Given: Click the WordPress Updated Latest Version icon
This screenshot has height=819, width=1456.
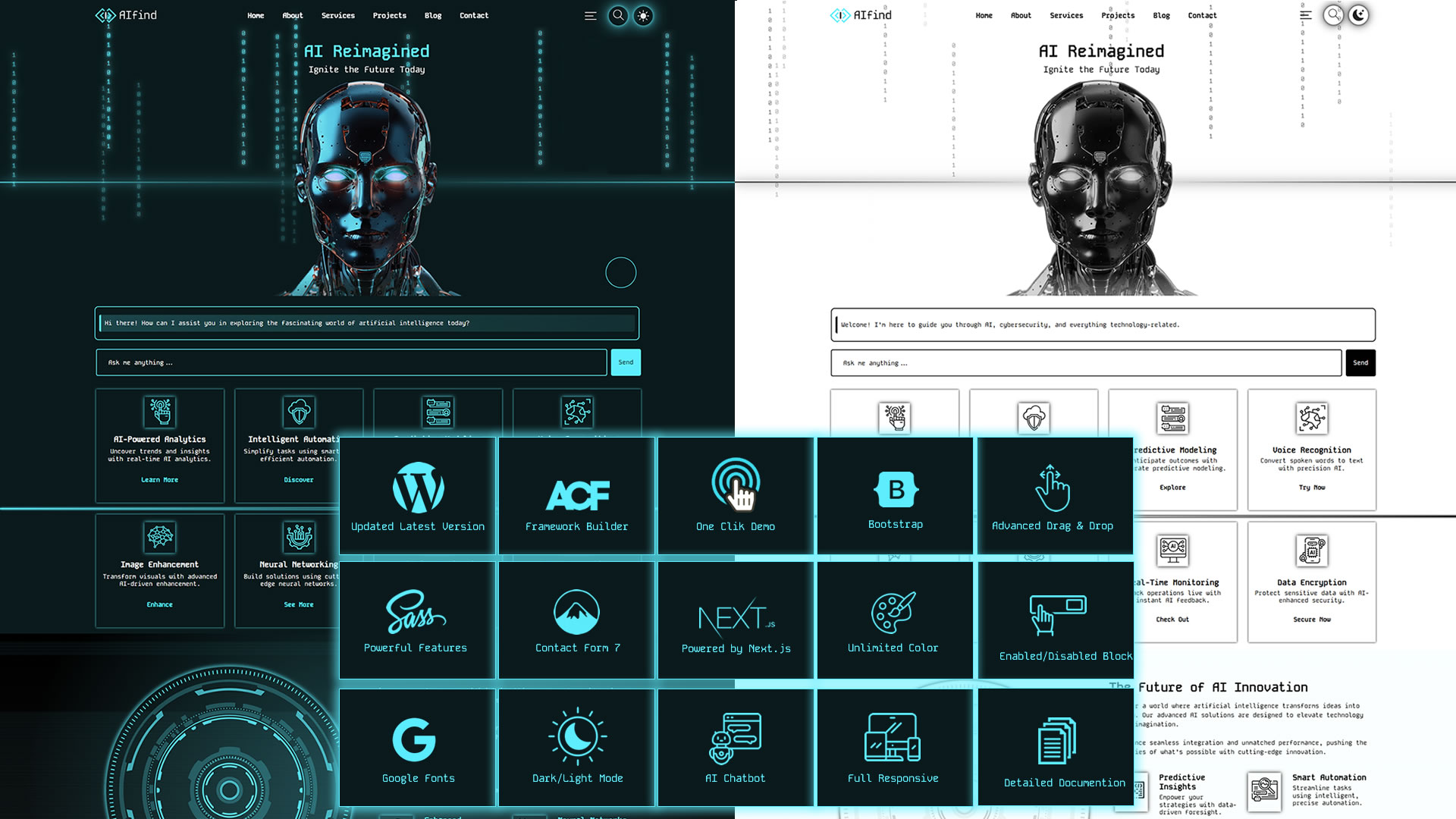Looking at the screenshot, I should 418,488.
